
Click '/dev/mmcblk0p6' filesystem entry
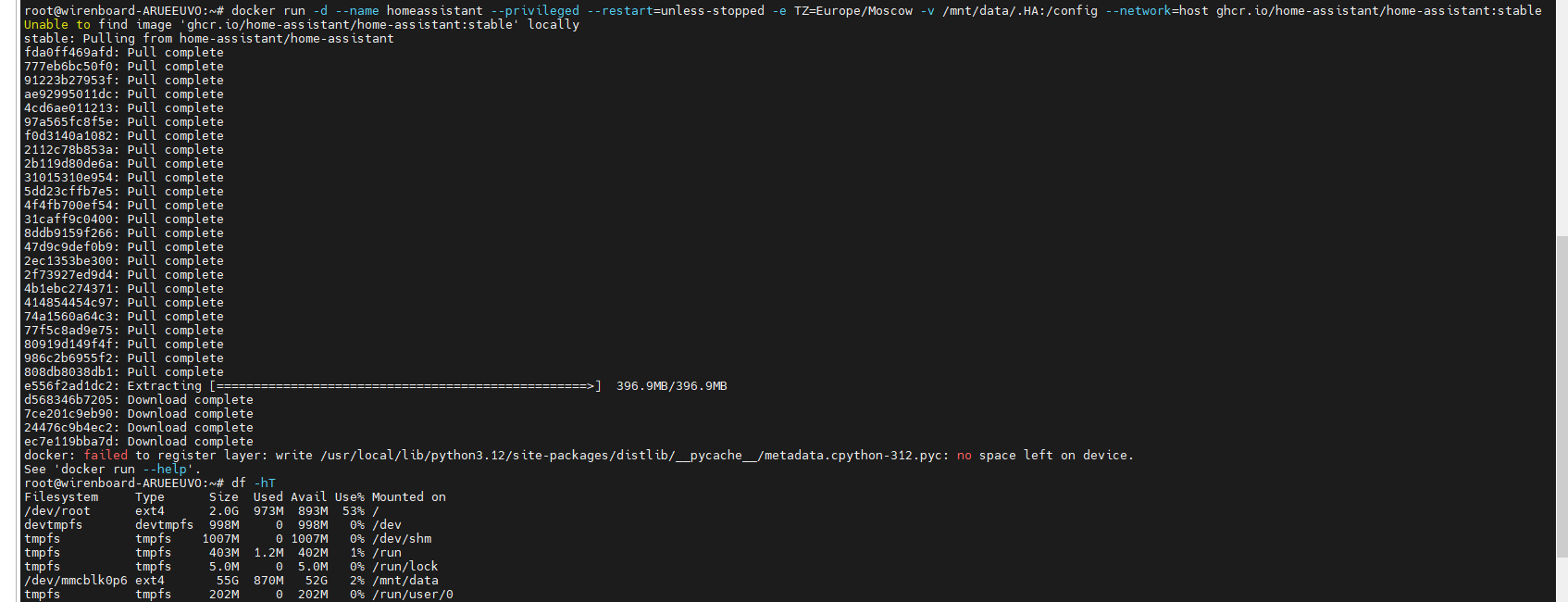[76, 581]
